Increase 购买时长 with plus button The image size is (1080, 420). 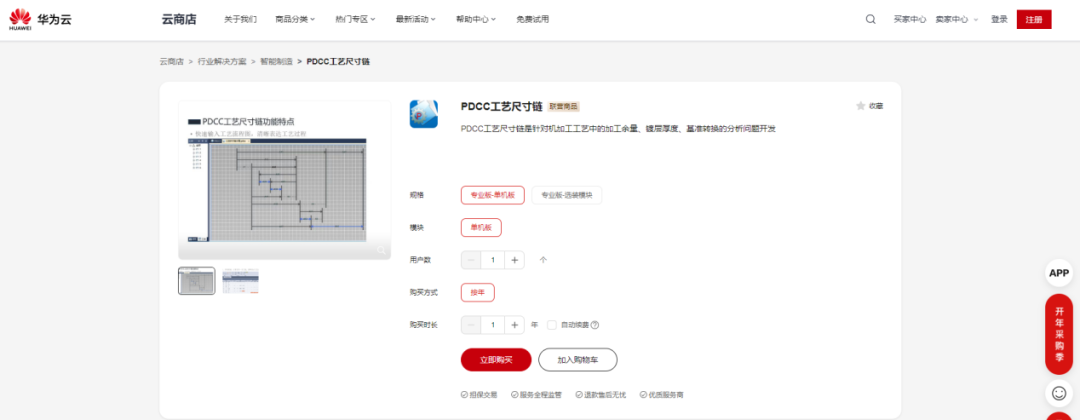click(515, 325)
